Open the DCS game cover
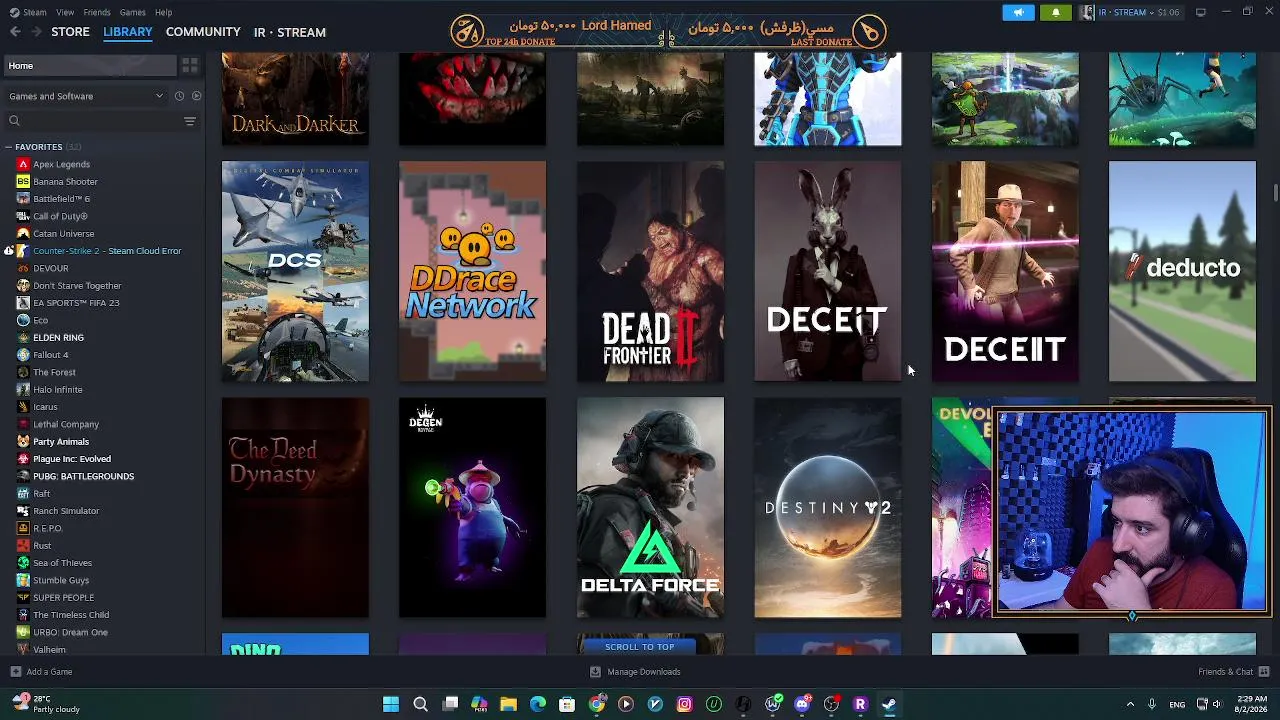The image size is (1280, 720). click(295, 271)
